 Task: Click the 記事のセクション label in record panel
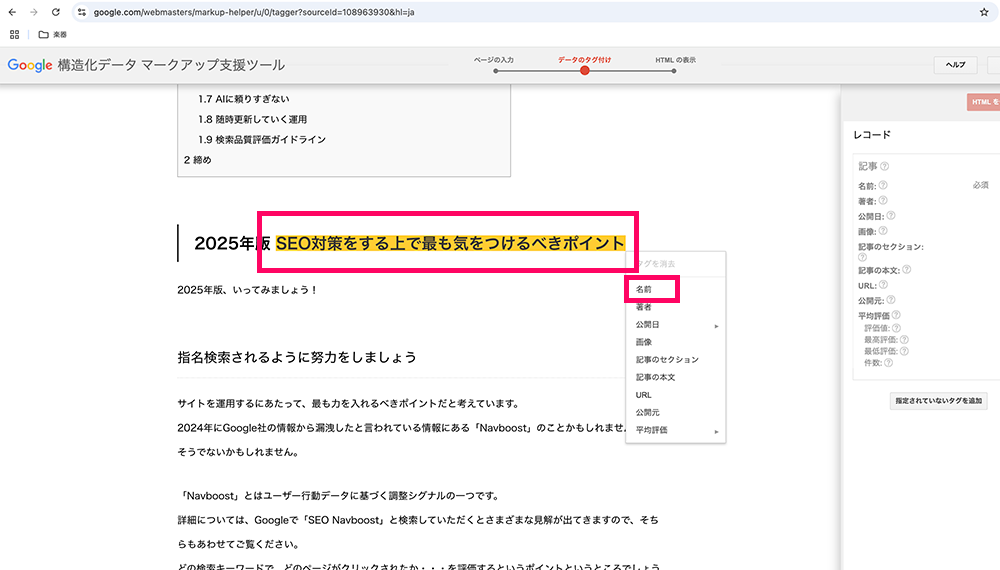pos(891,247)
